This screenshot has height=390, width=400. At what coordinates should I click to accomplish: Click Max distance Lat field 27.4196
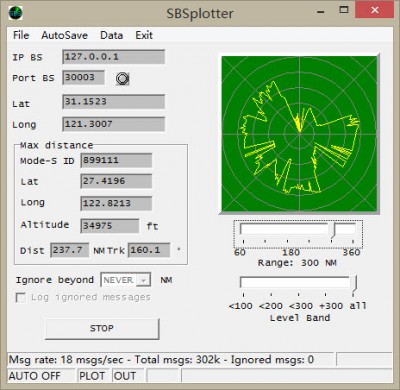point(116,181)
